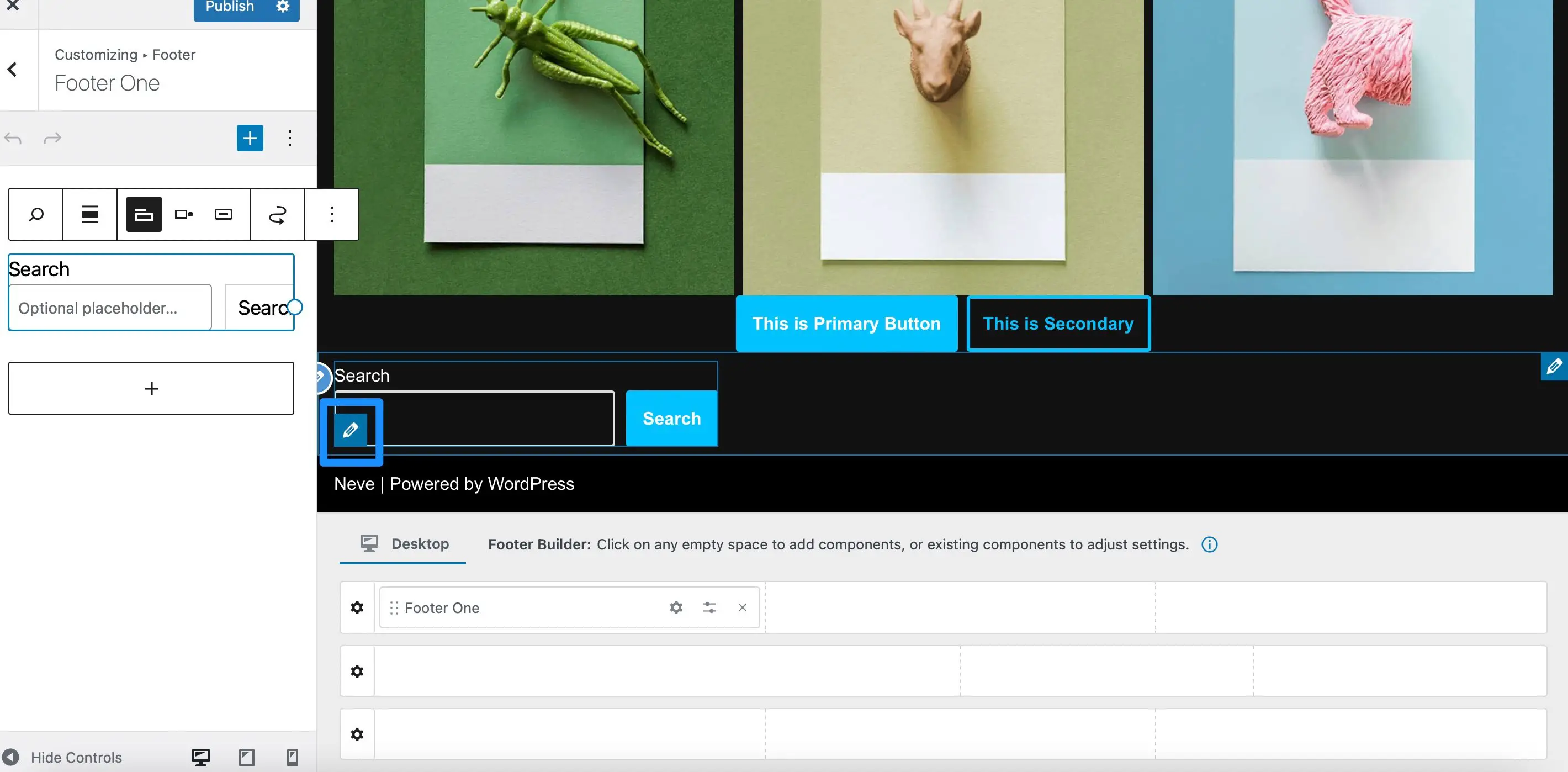Click the Optional placeholder input field
The image size is (1568, 772).
click(x=110, y=307)
